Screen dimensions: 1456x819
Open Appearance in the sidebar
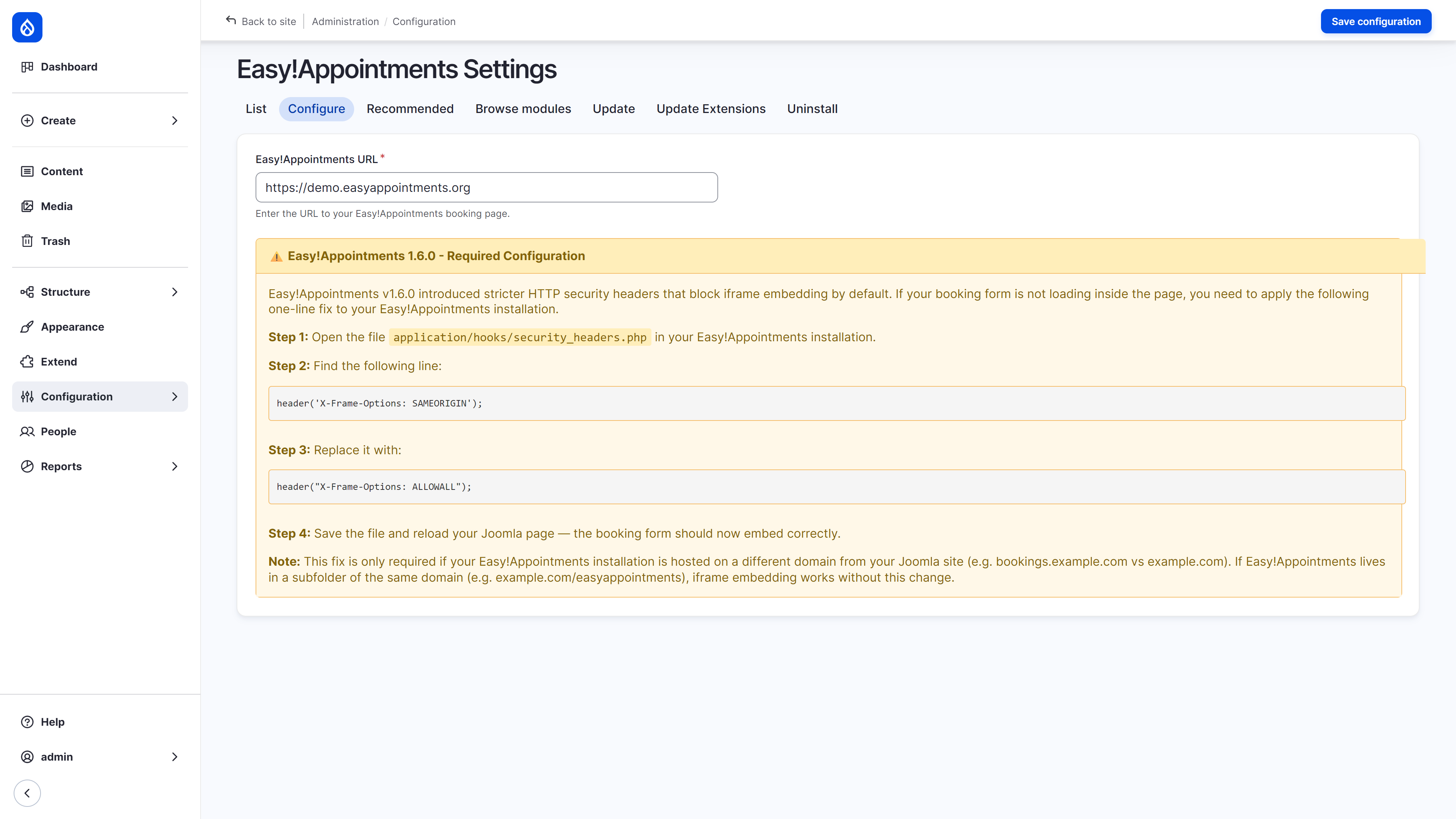coord(100,327)
